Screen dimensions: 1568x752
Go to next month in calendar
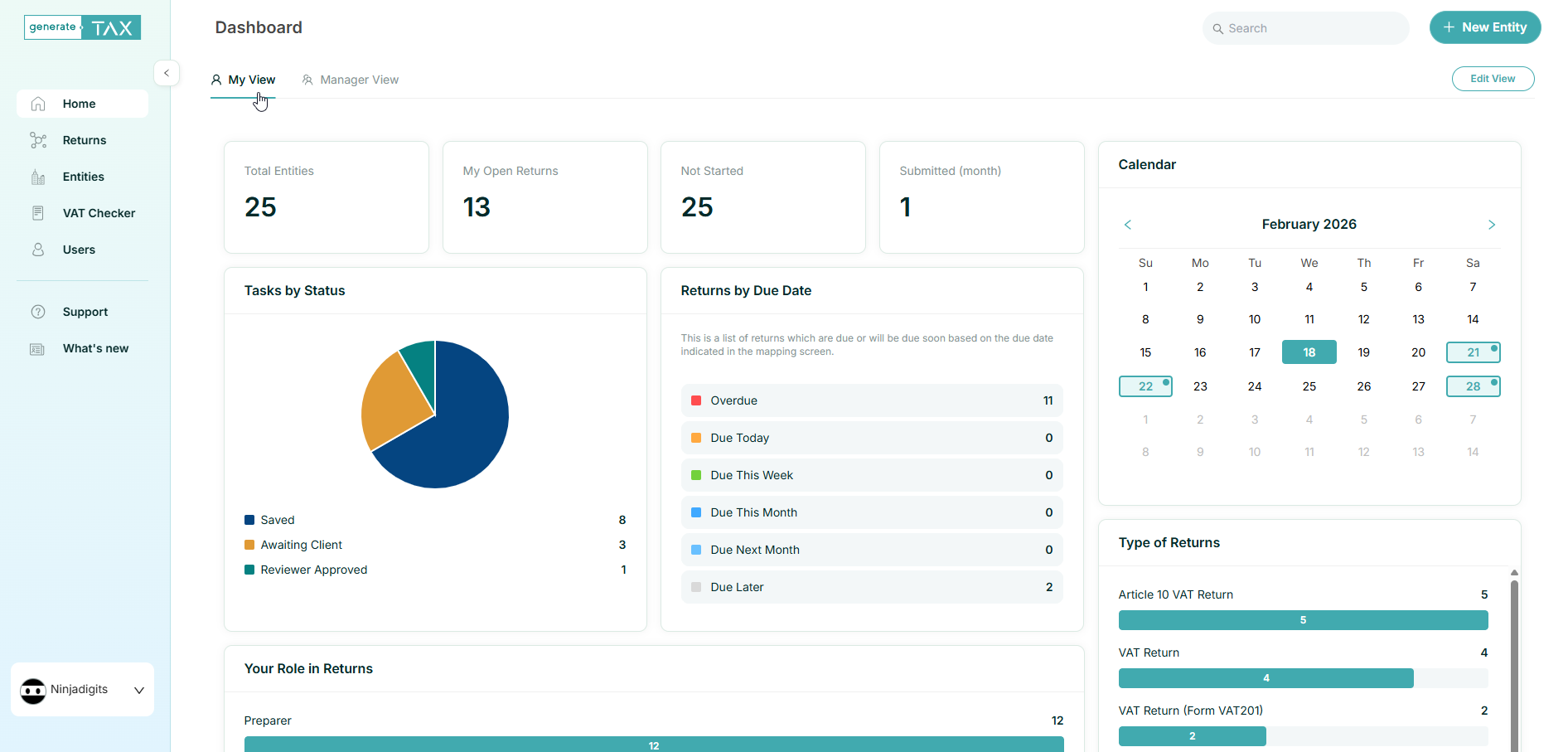1491,225
